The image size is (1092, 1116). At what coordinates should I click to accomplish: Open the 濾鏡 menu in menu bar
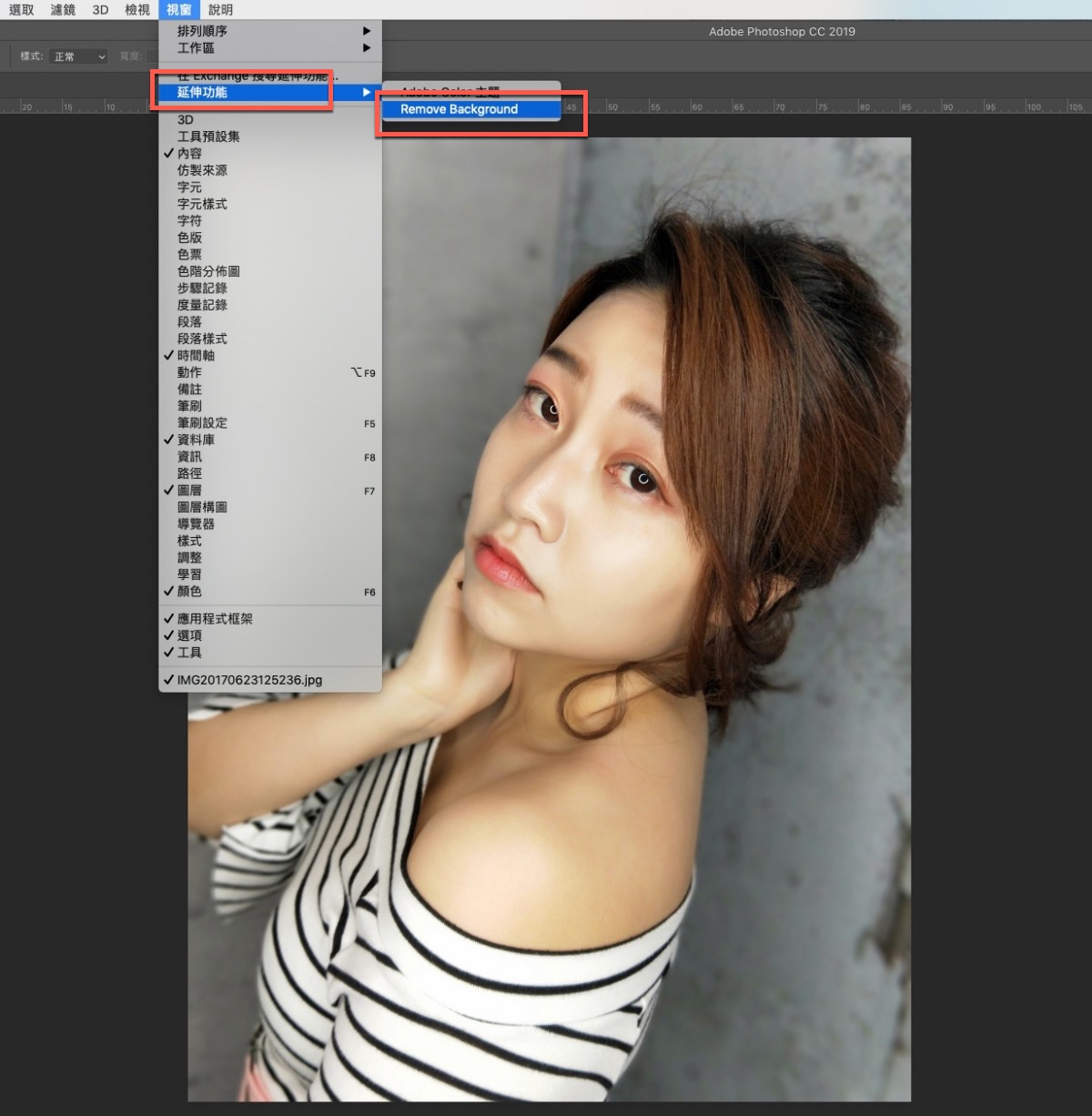coord(63,10)
